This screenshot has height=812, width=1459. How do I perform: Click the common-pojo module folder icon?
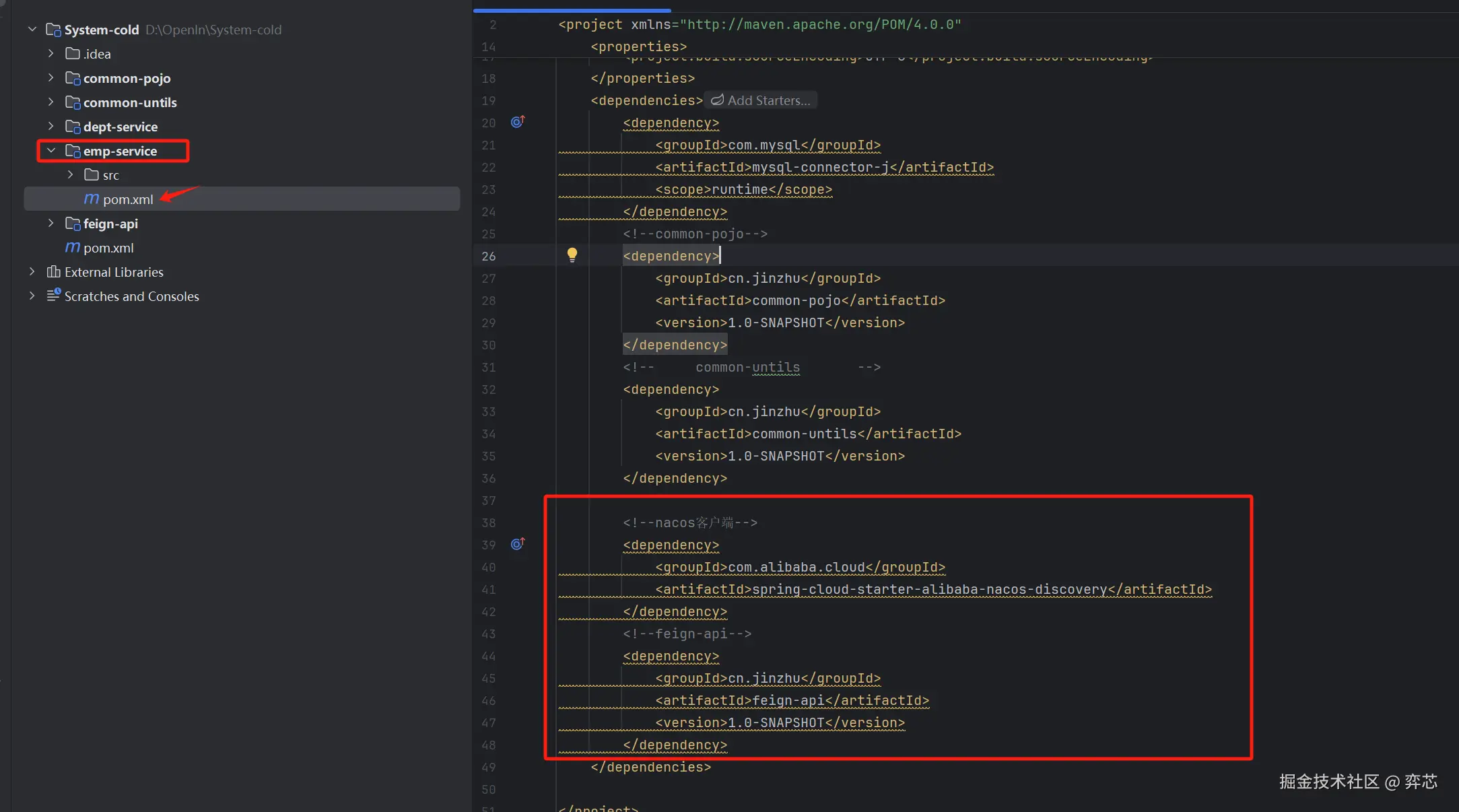click(73, 78)
